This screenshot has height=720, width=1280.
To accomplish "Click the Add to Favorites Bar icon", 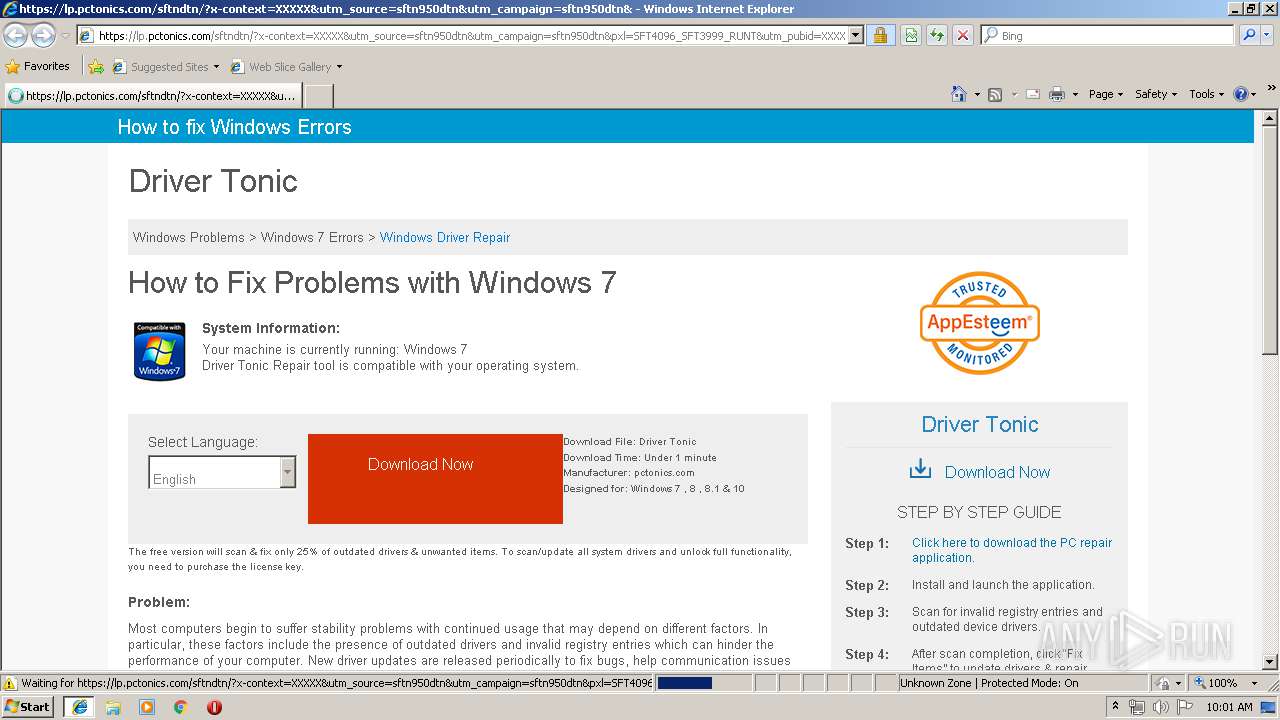I will click(96, 67).
